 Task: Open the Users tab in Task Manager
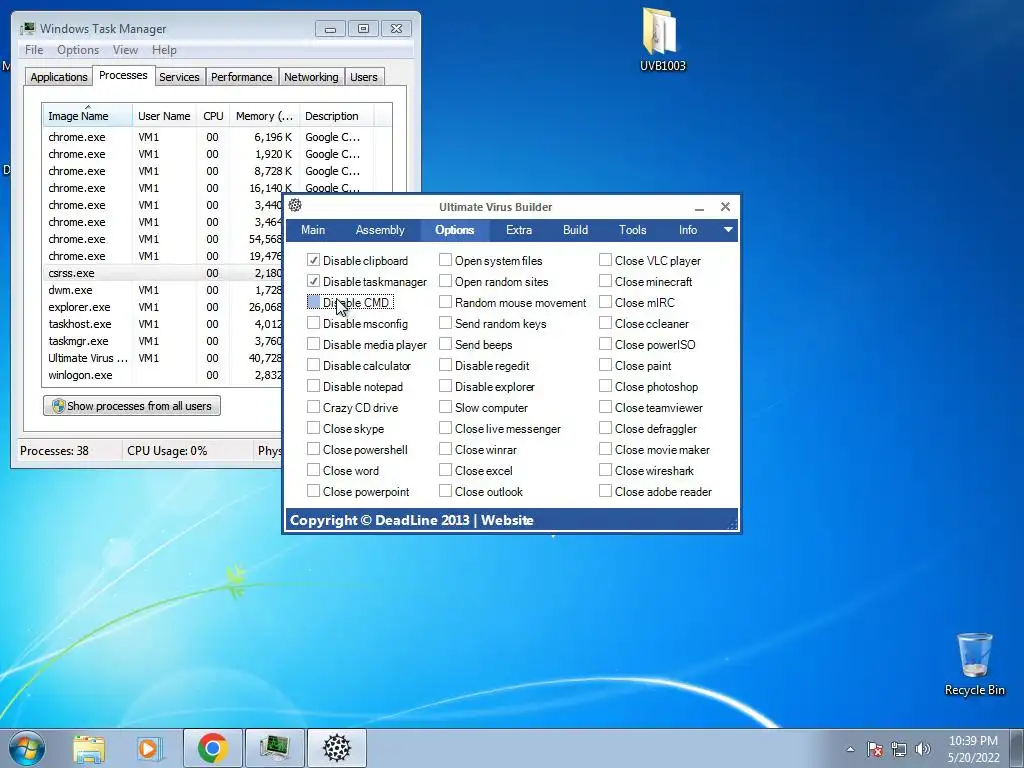[363, 77]
